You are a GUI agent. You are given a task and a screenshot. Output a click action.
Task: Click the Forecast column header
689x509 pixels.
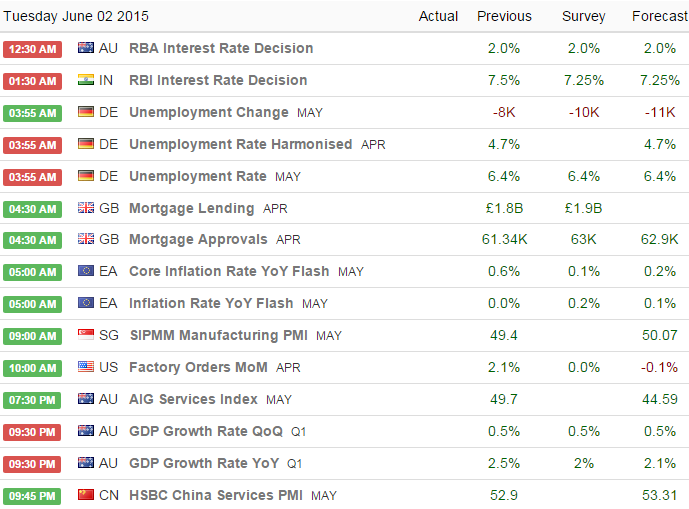pyautogui.click(x=659, y=16)
